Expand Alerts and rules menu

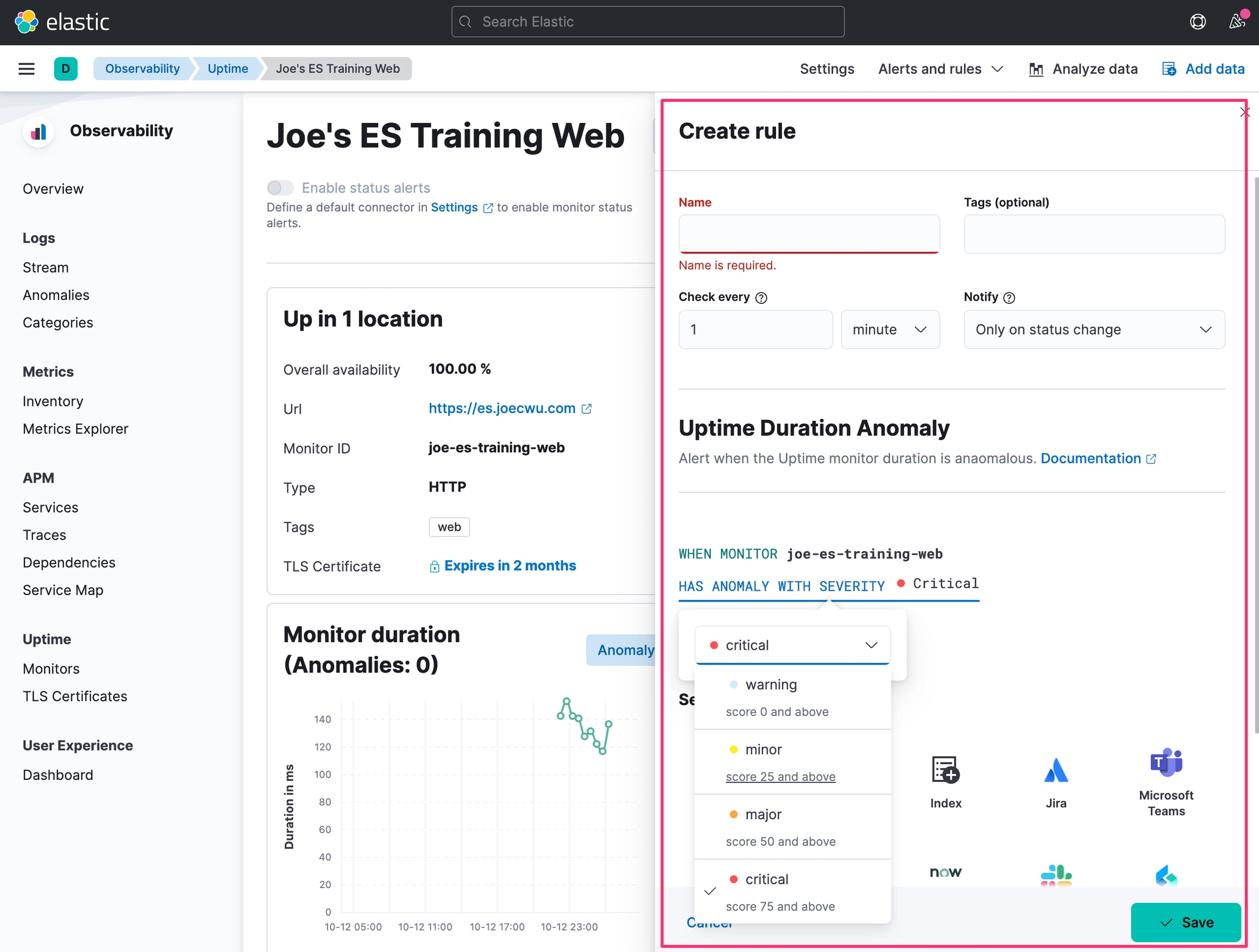point(940,69)
